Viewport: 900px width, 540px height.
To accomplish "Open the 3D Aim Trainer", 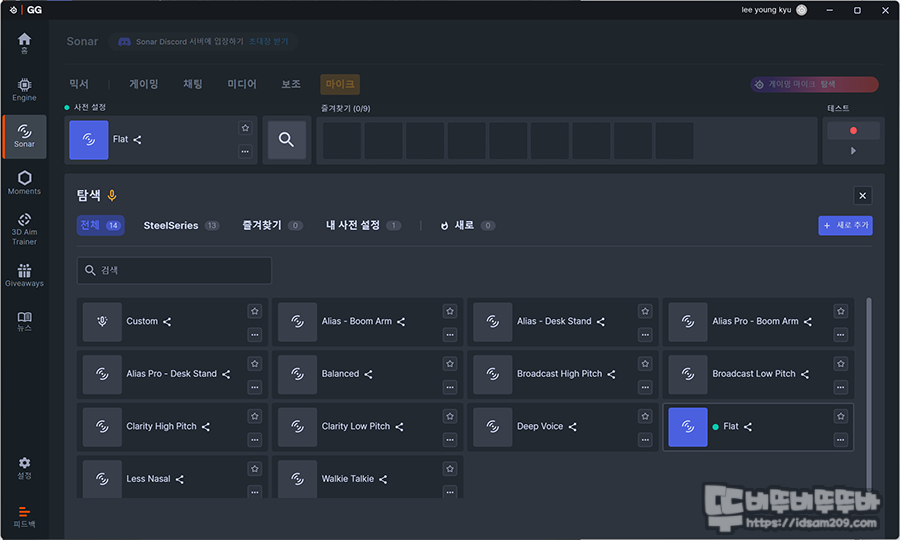I will point(24,229).
